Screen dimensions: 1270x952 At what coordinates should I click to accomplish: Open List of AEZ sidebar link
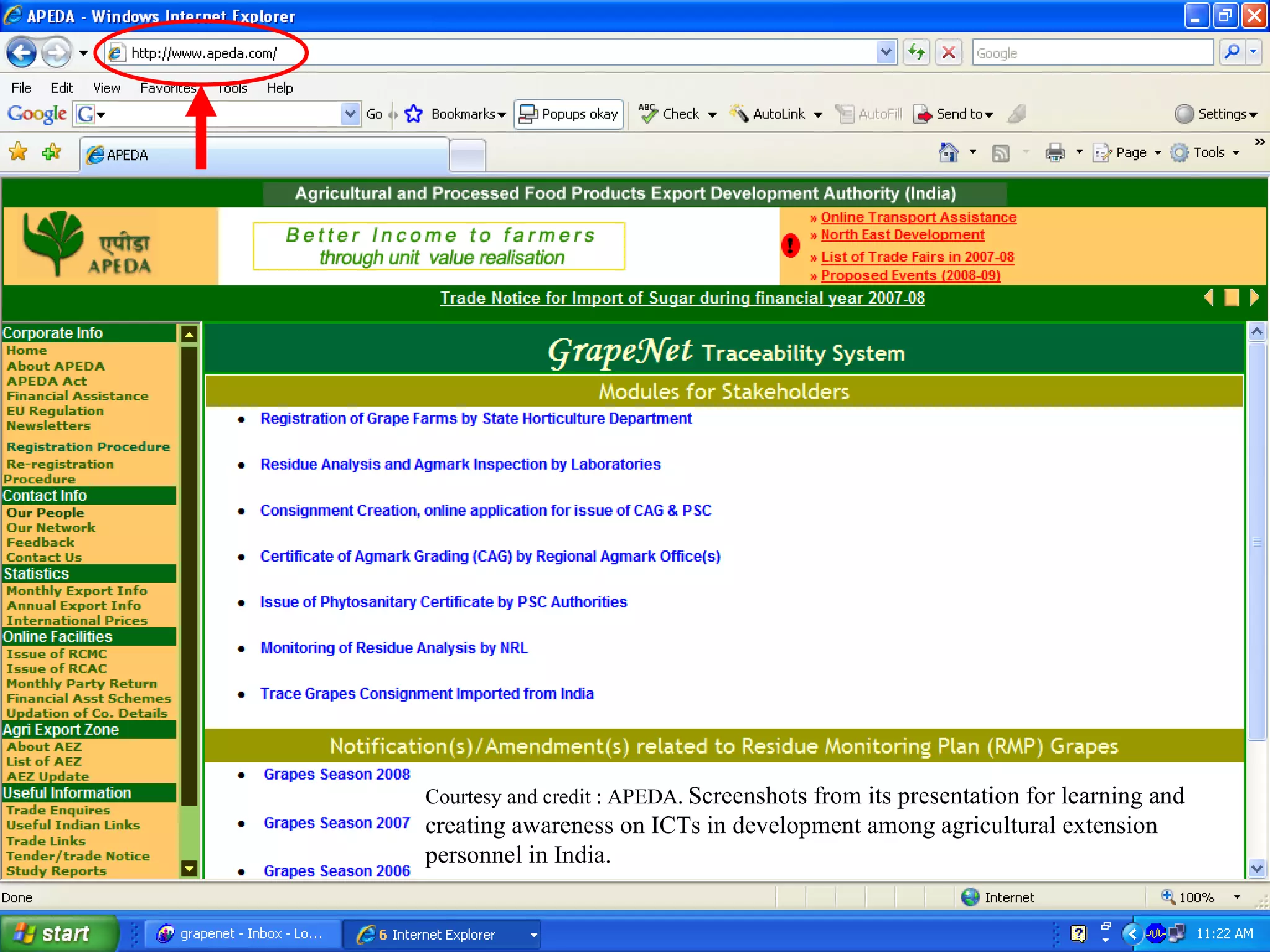pyautogui.click(x=44, y=762)
